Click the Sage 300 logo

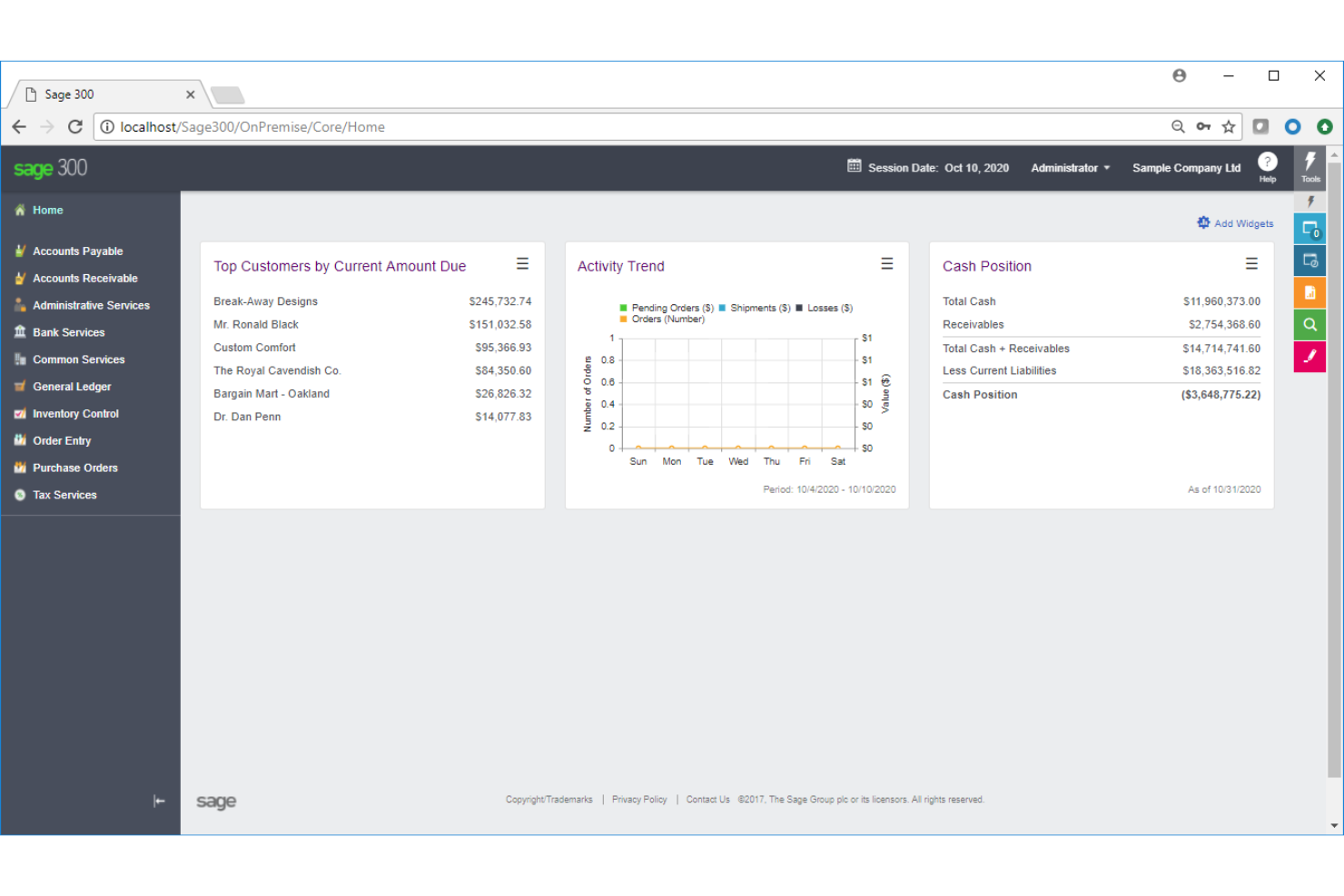tap(49, 167)
